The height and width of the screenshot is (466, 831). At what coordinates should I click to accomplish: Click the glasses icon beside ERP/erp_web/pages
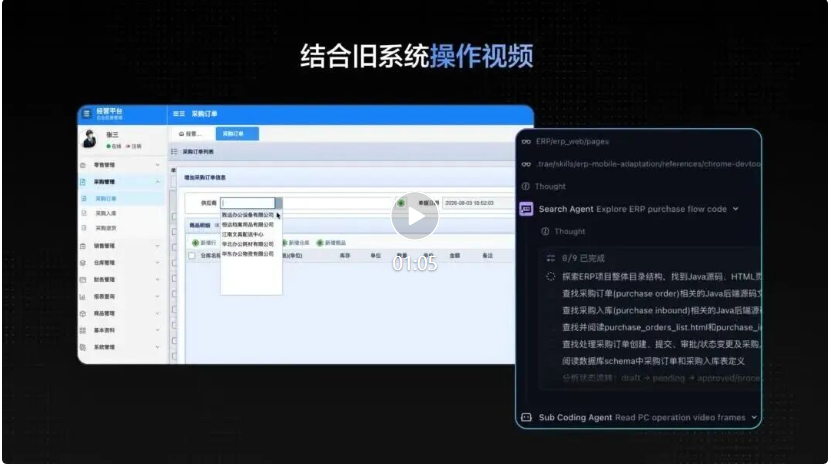tap(526, 142)
